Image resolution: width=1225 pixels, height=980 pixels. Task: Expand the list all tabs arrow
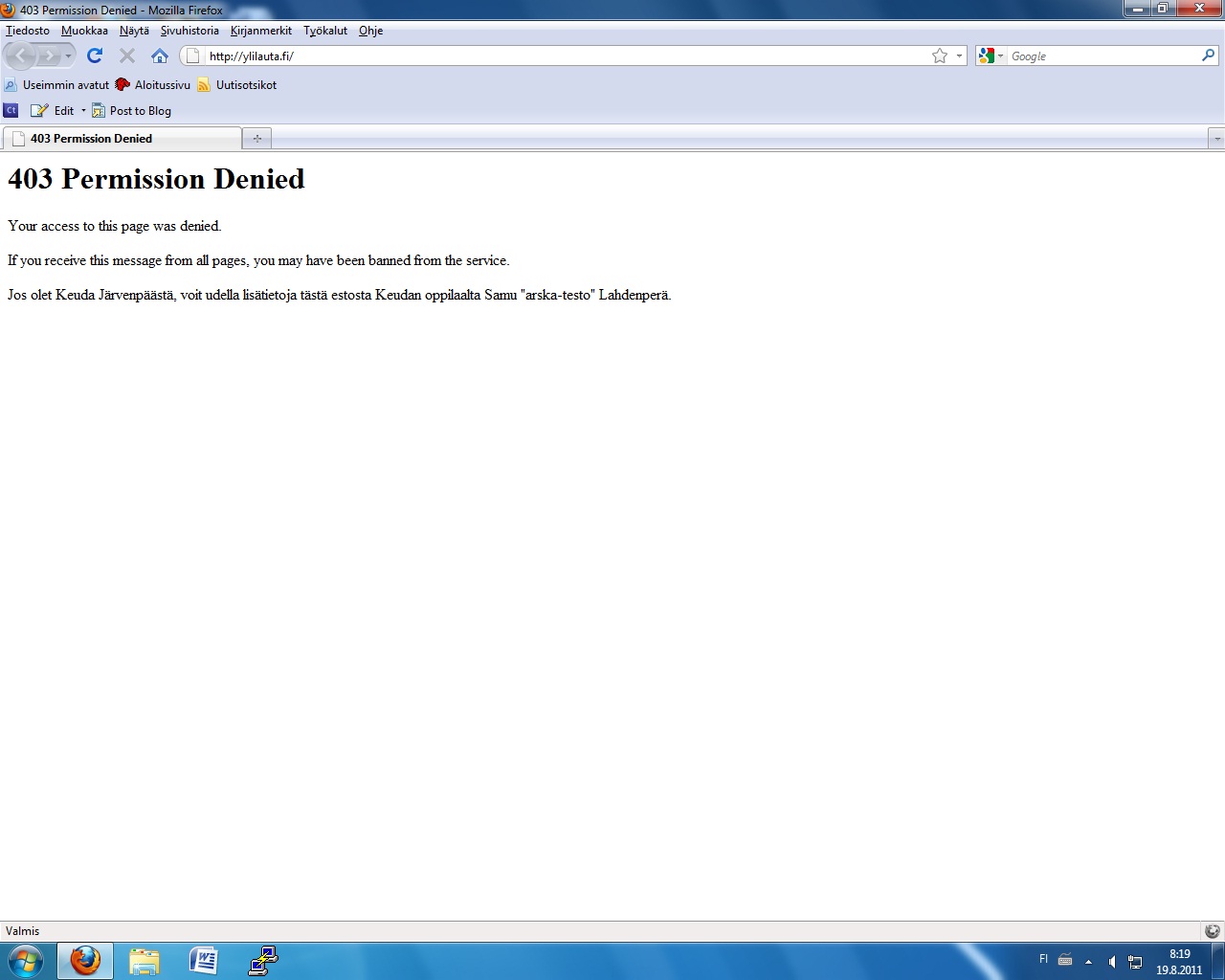[x=1216, y=139]
